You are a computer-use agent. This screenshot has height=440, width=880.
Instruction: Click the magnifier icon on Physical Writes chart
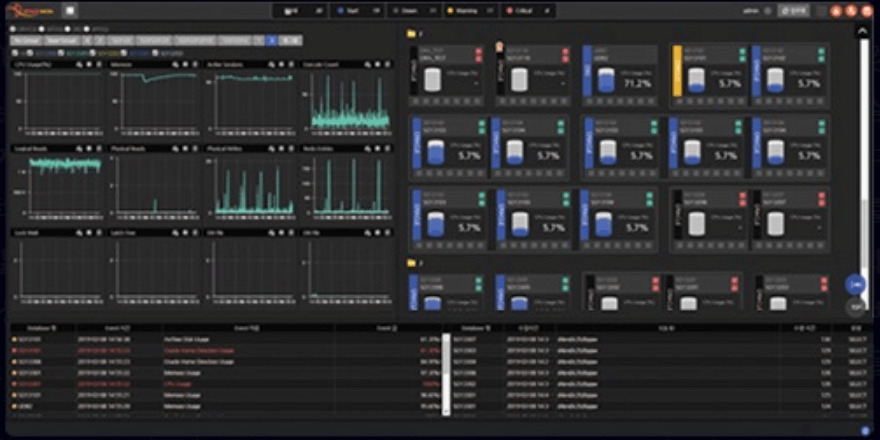(x=272, y=149)
